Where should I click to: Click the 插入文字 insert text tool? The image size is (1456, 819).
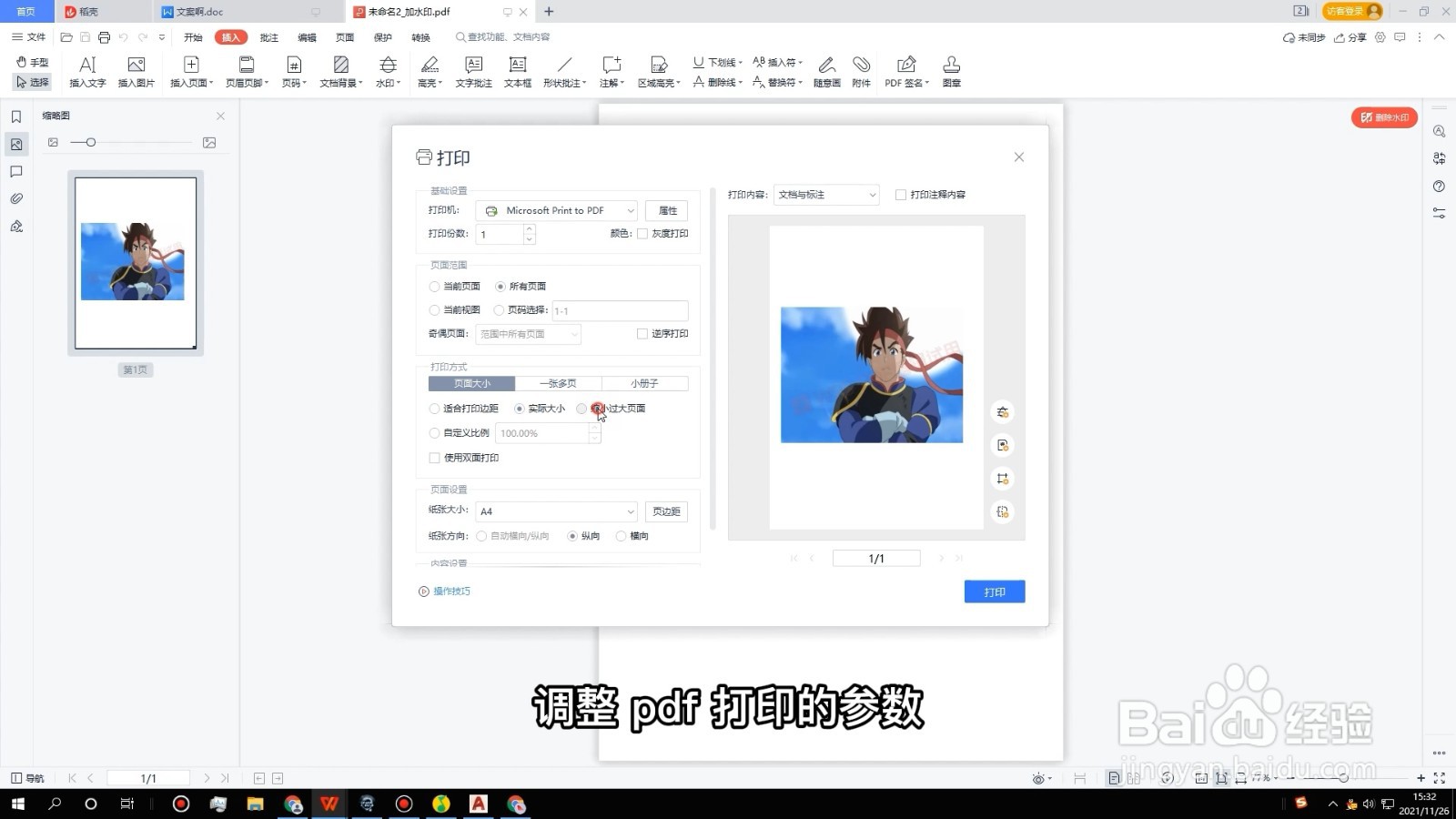point(87,71)
